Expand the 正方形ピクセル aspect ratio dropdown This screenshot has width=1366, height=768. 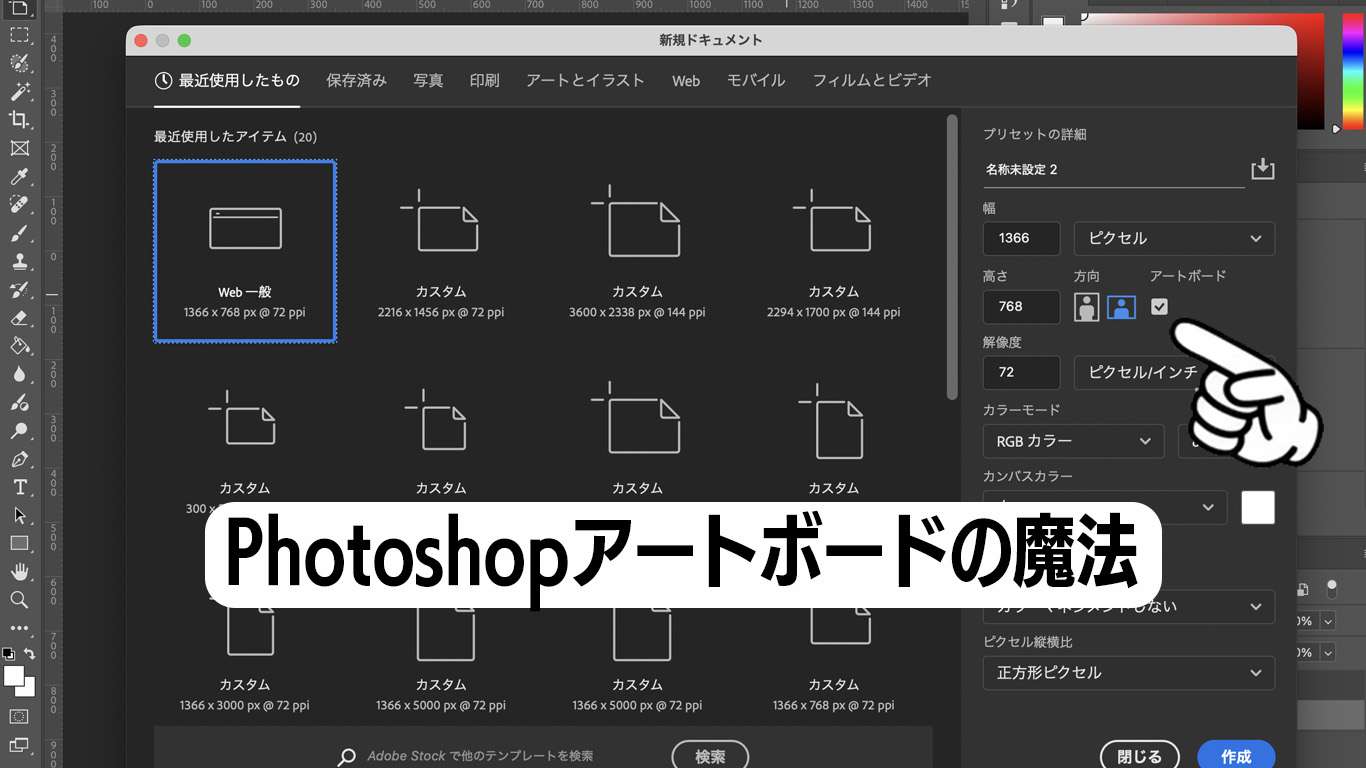point(1128,673)
